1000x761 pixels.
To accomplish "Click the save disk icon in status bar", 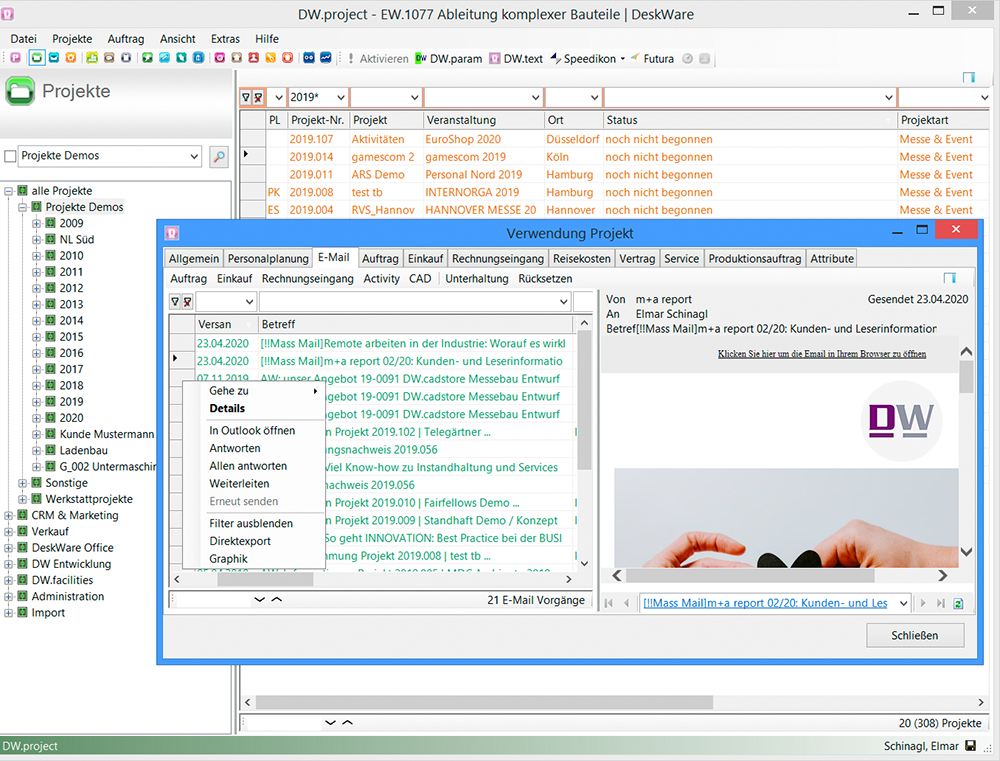I will tap(971, 746).
